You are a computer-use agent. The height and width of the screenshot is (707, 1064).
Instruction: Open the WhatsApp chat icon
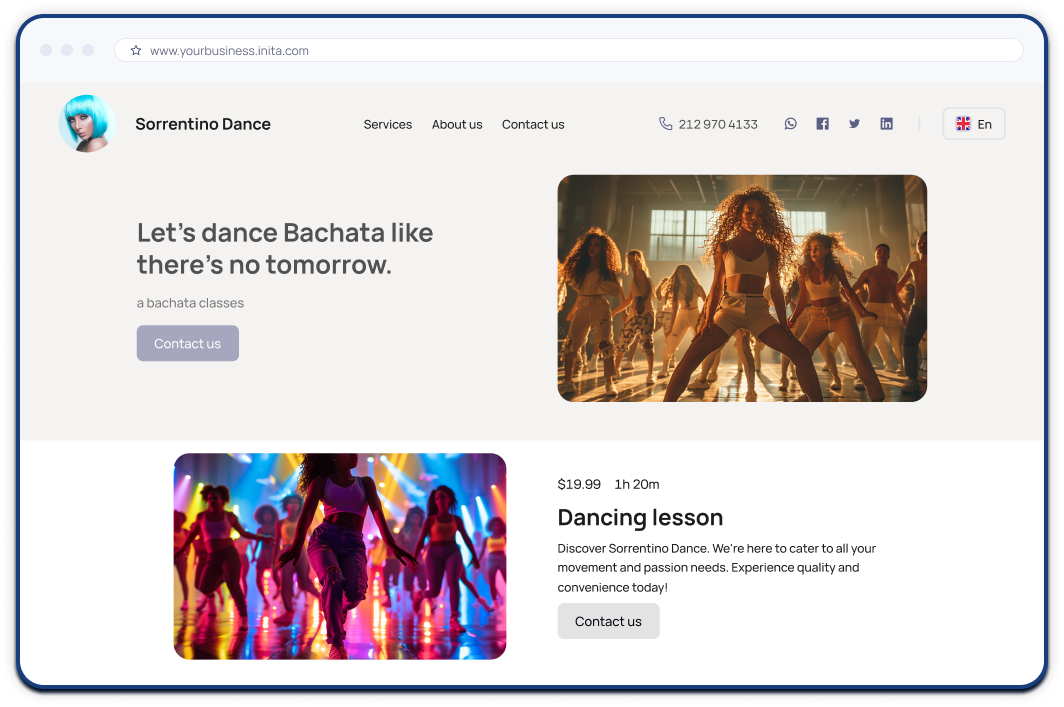pyautogui.click(x=790, y=124)
